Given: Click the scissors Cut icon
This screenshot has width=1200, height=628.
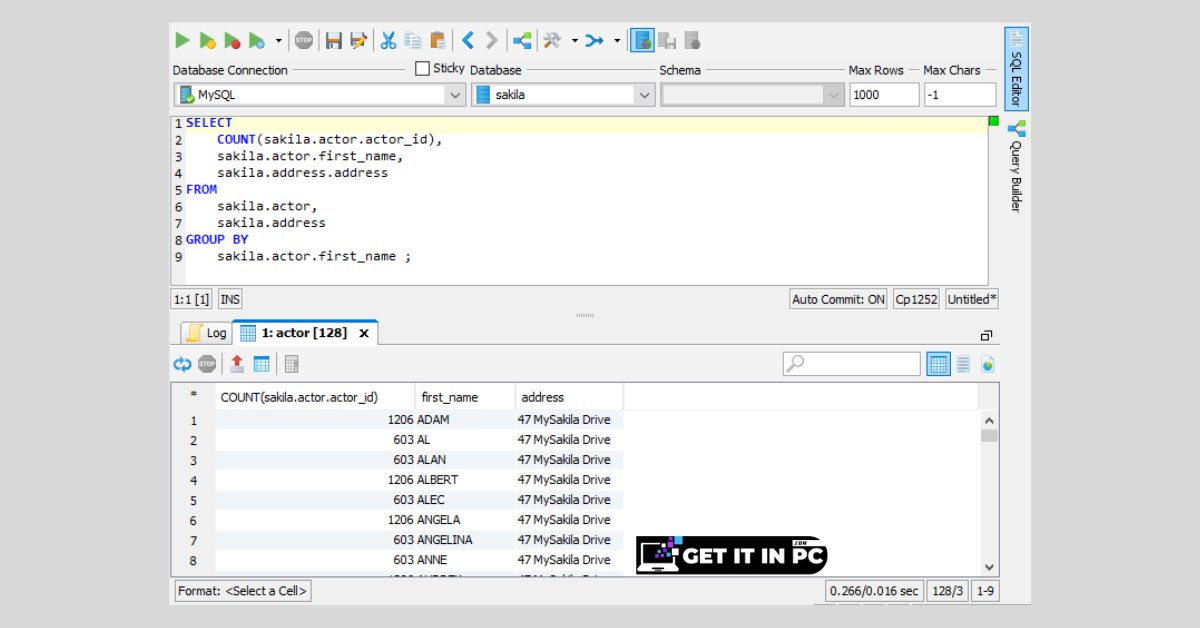Looking at the screenshot, I should [x=388, y=40].
